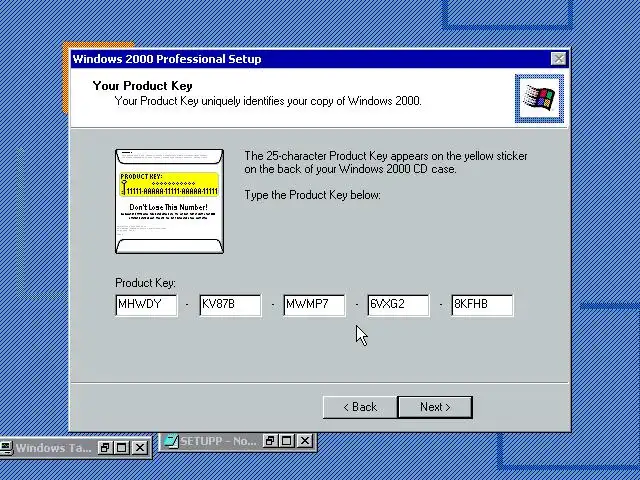Restore the minimized SETUPP - No... window
640x480 pixels.
(x=270, y=441)
